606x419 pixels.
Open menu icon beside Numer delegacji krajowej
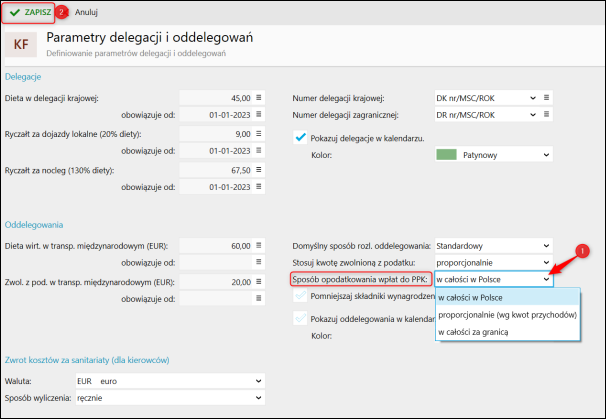click(546, 98)
